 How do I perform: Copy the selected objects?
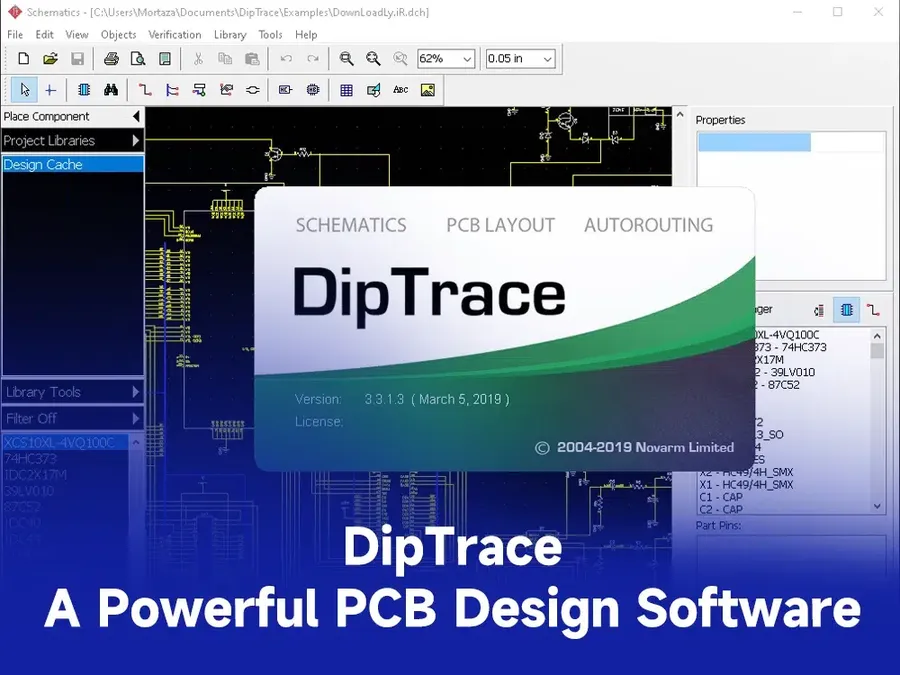[225, 59]
